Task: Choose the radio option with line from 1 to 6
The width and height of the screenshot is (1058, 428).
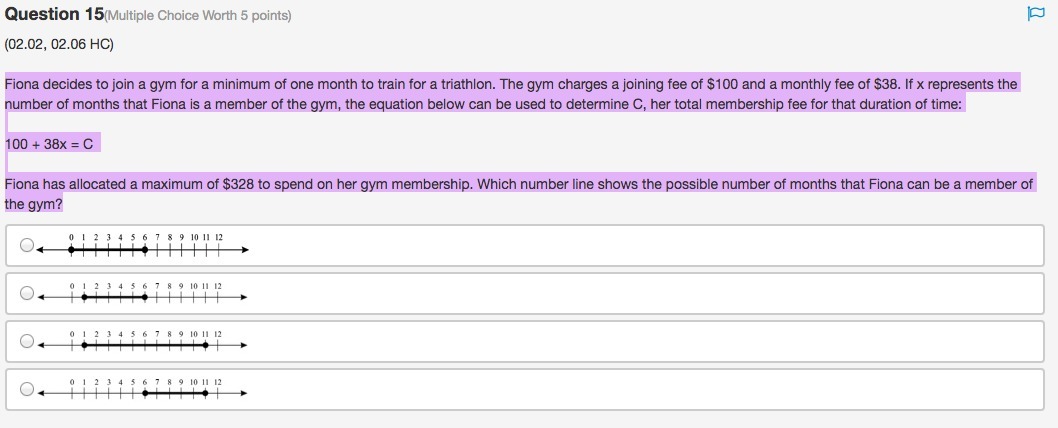Action: tap(26, 293)
